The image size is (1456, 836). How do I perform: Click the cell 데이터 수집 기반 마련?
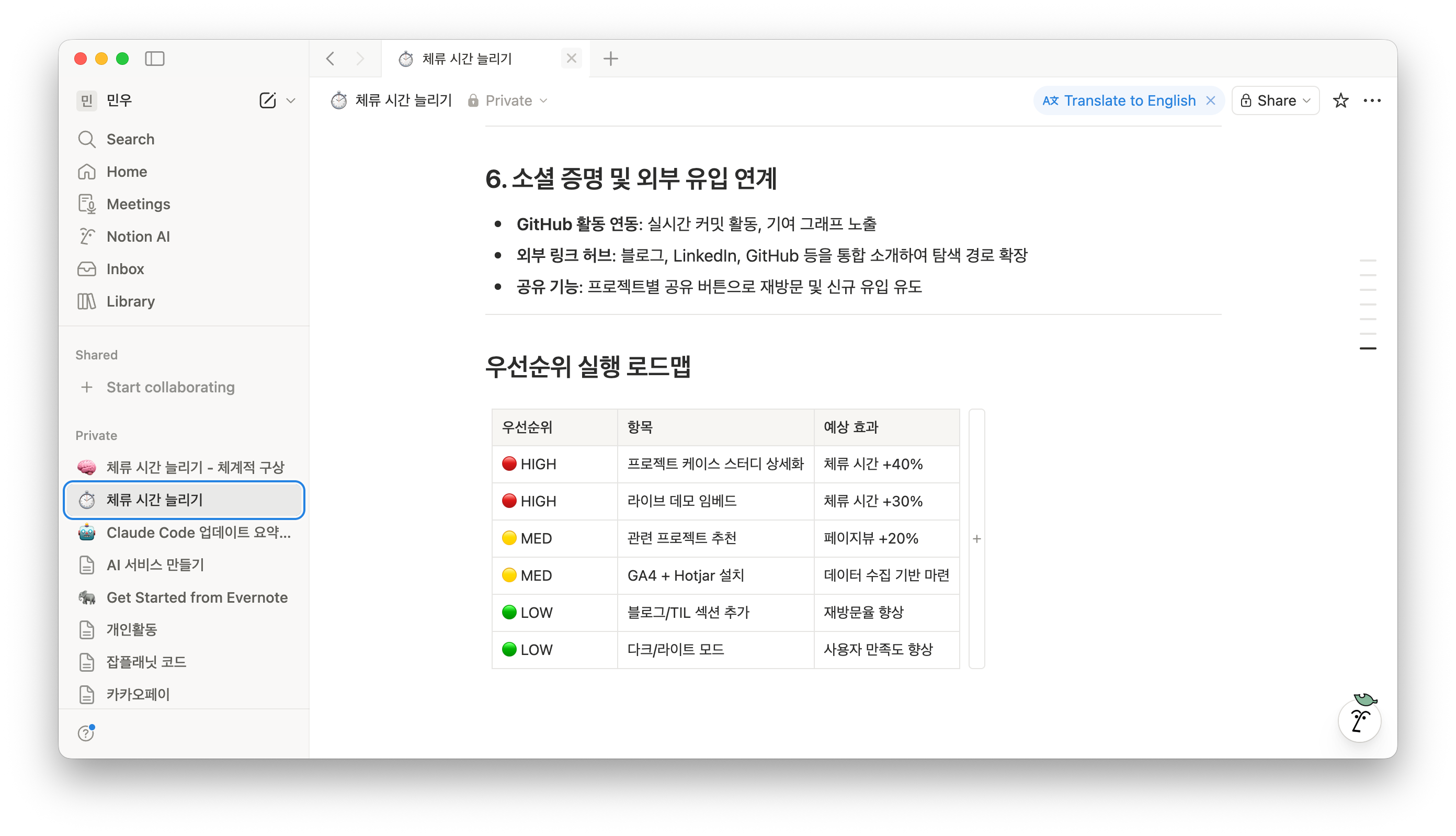(886, 575)
